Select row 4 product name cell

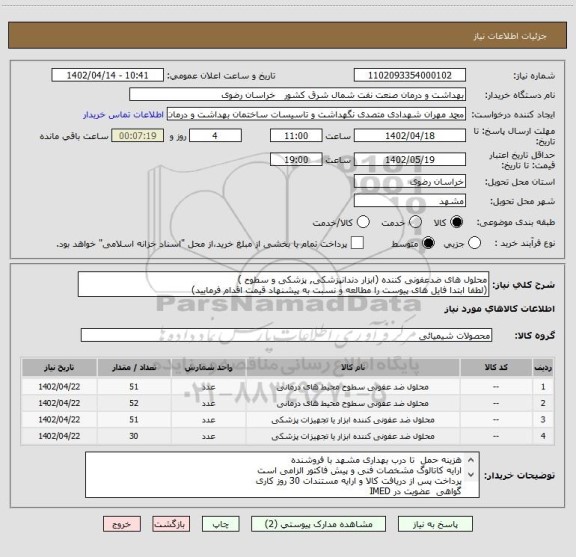[353, 436]
